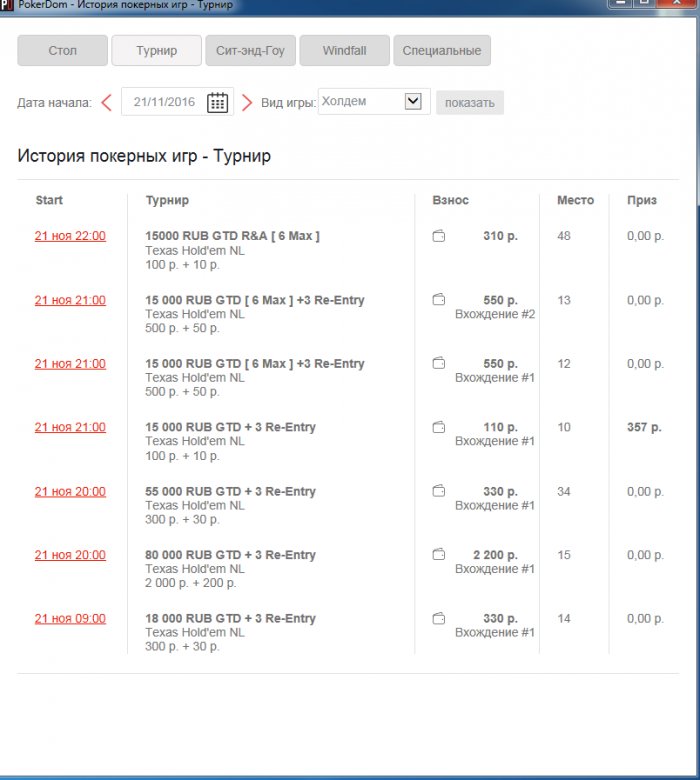The width and height of the screenshot is (700, 780).
Task: Click wallet icon in 55 000 RUB GTD row
Action: click(x=439, y=491)
